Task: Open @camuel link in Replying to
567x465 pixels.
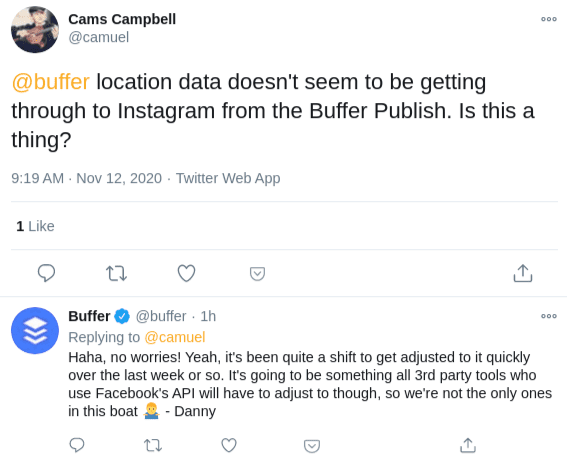Action: 175,337
